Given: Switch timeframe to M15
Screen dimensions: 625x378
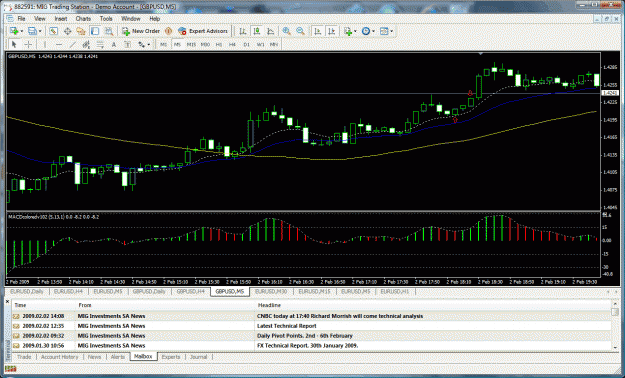Looking at the screenshot, I should pyautogui.click(x=191, y=45).
